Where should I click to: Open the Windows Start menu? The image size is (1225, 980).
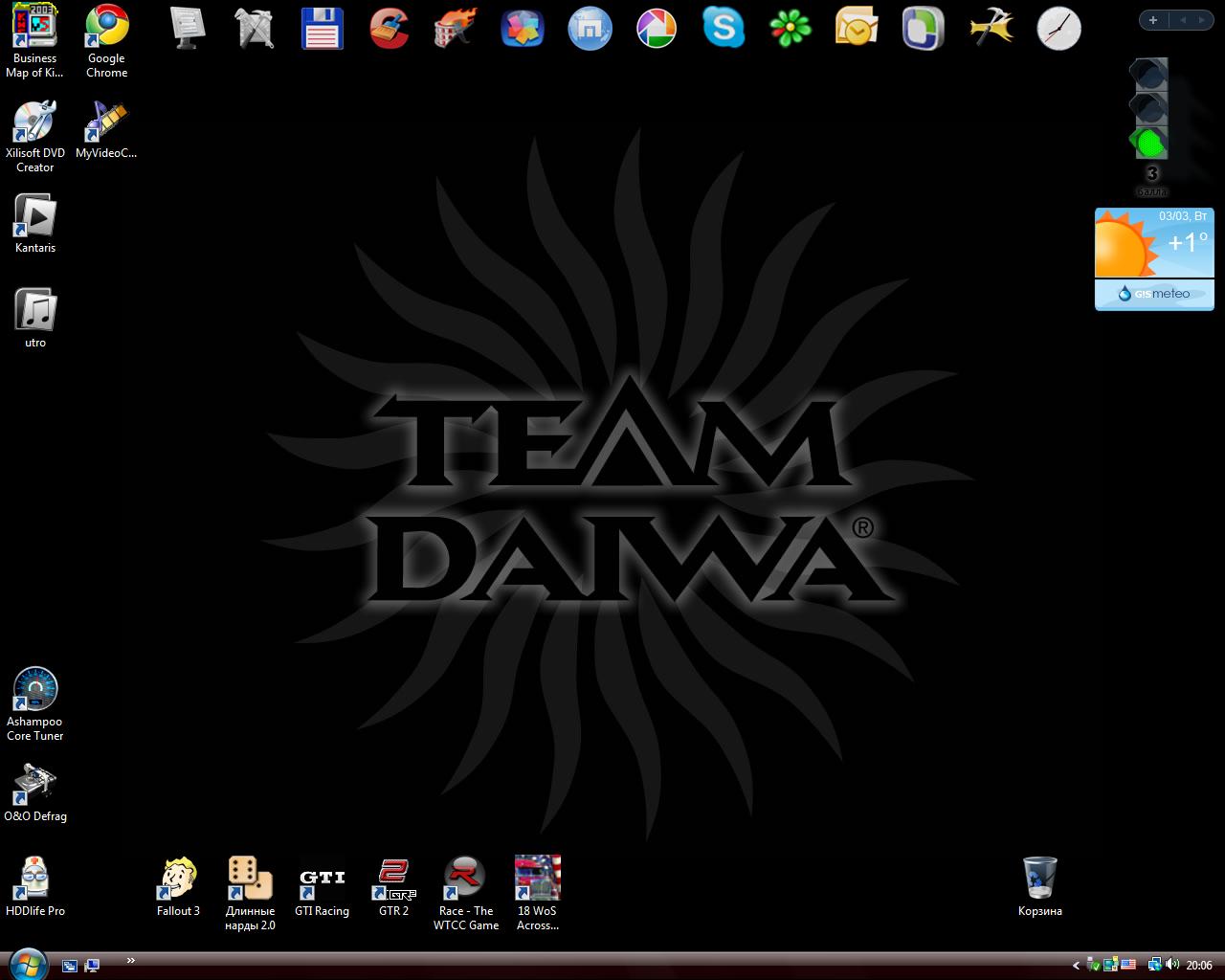(26, 964)
